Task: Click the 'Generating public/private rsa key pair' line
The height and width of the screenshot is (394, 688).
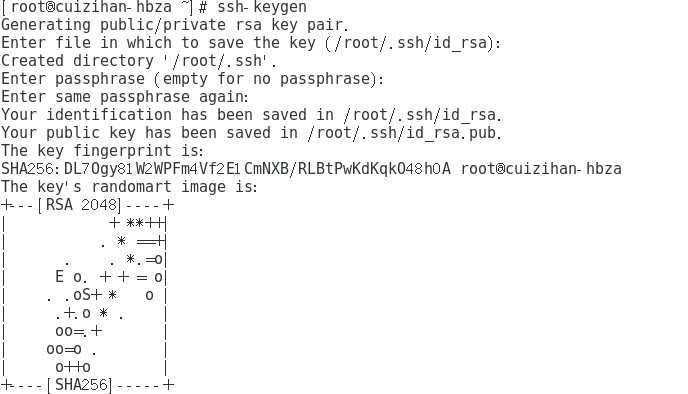Action: pos(175,25)
